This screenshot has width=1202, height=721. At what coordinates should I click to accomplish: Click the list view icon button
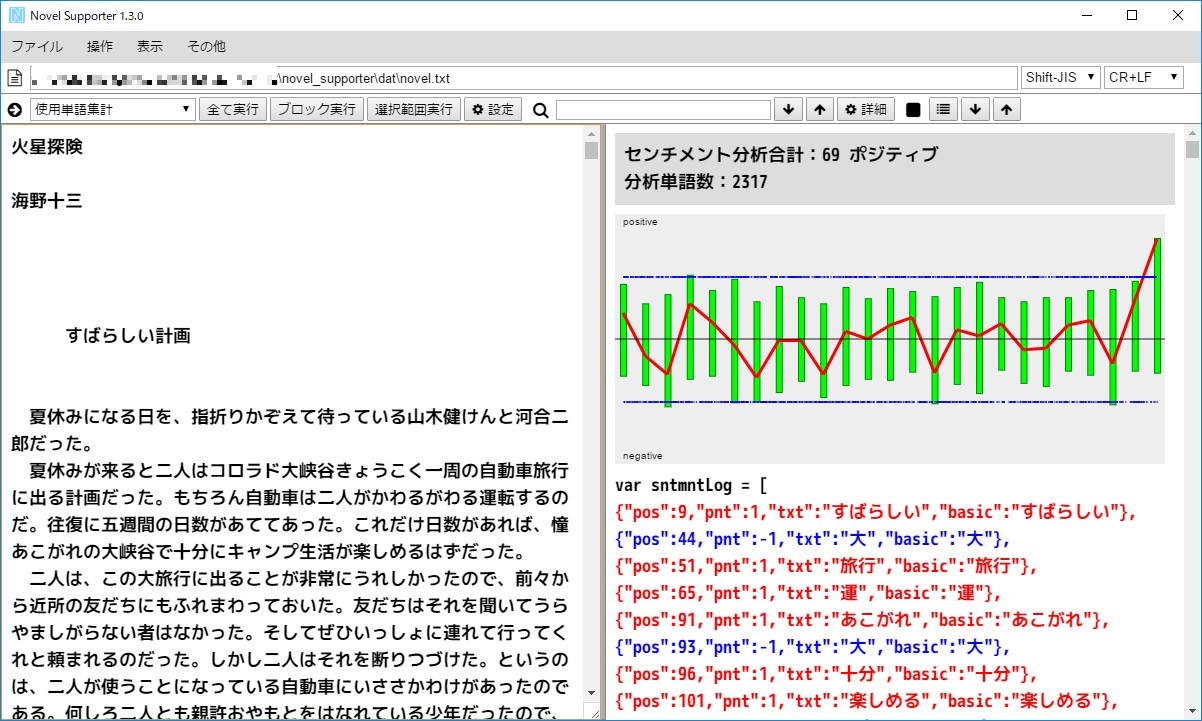click(x=944, y=110)
